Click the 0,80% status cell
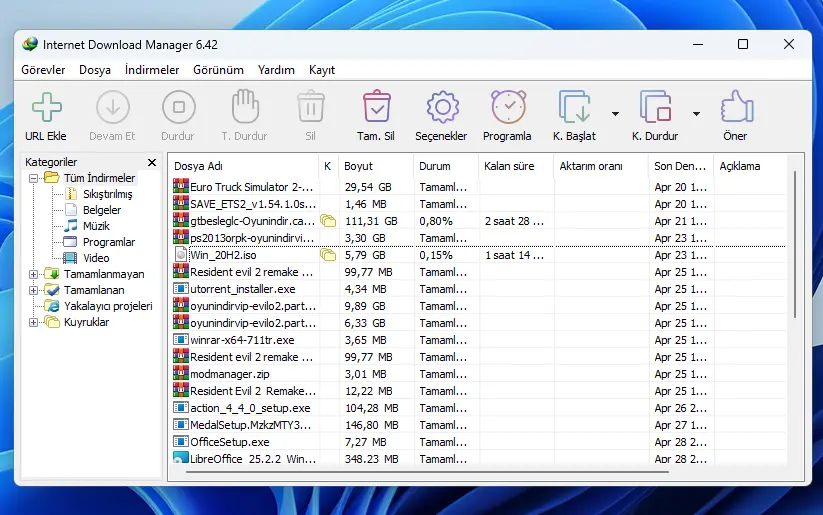 (436, 221)
